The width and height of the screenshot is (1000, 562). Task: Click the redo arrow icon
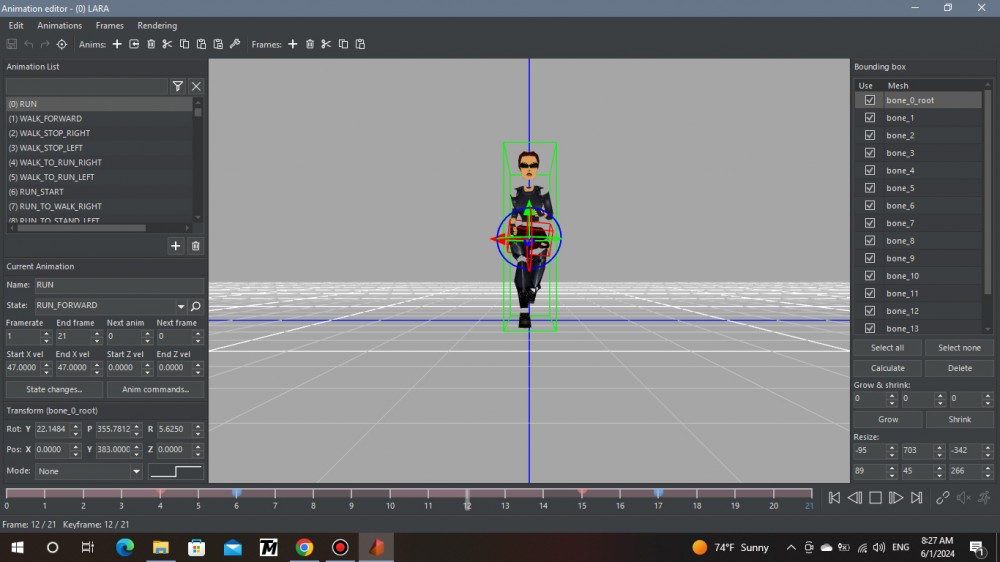(45, 44)
